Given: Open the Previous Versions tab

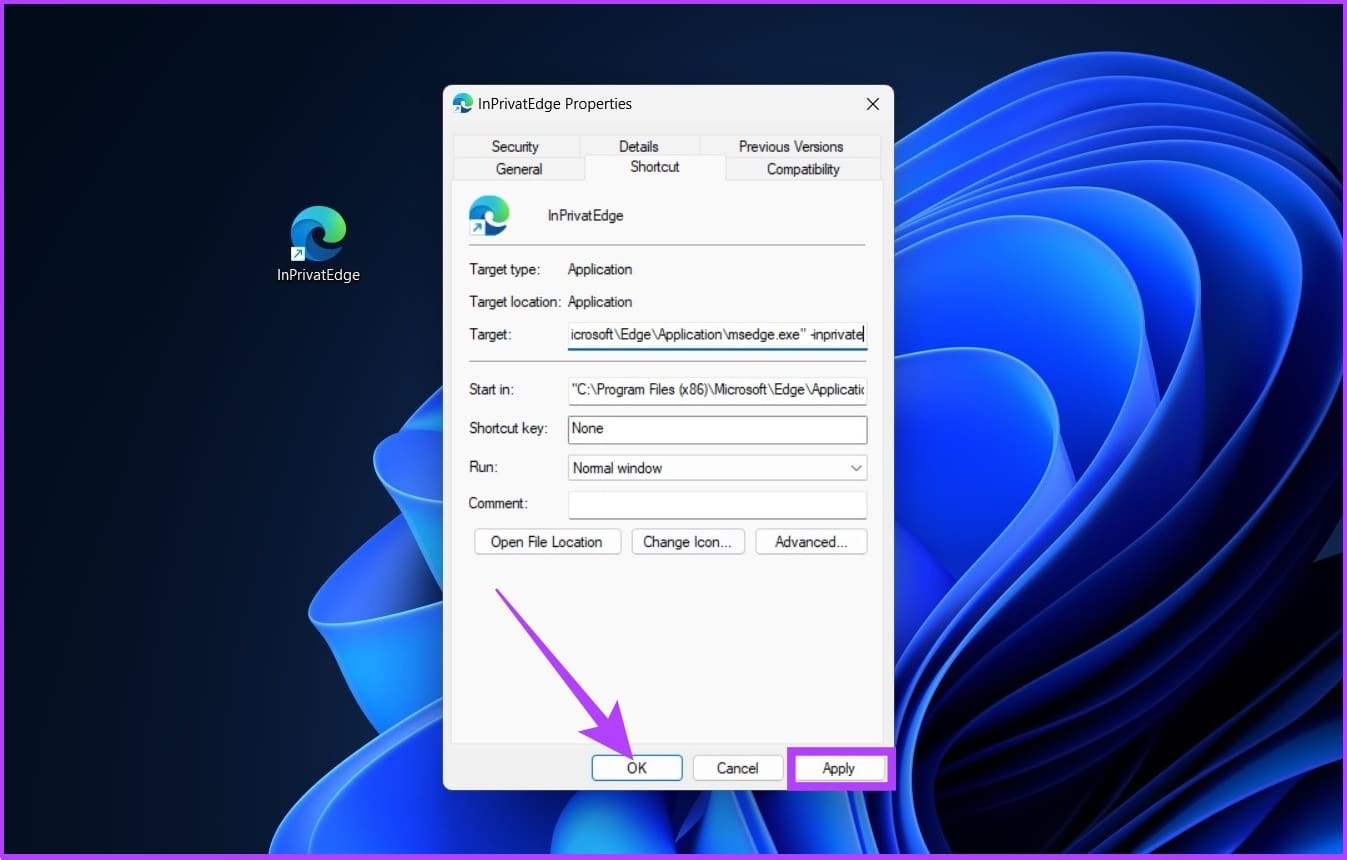Looking at the screenshot, I should click(x=790, y=146).
